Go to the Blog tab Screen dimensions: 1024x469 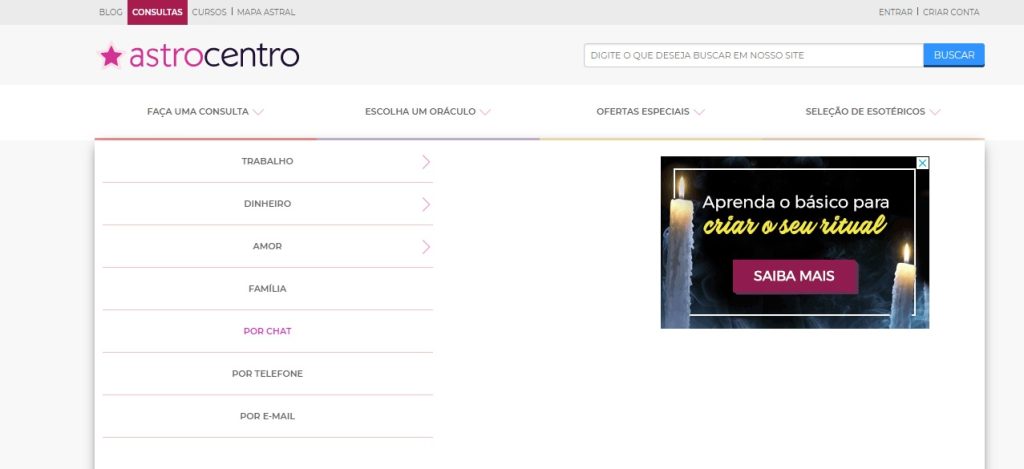click(x=110, y=12)
